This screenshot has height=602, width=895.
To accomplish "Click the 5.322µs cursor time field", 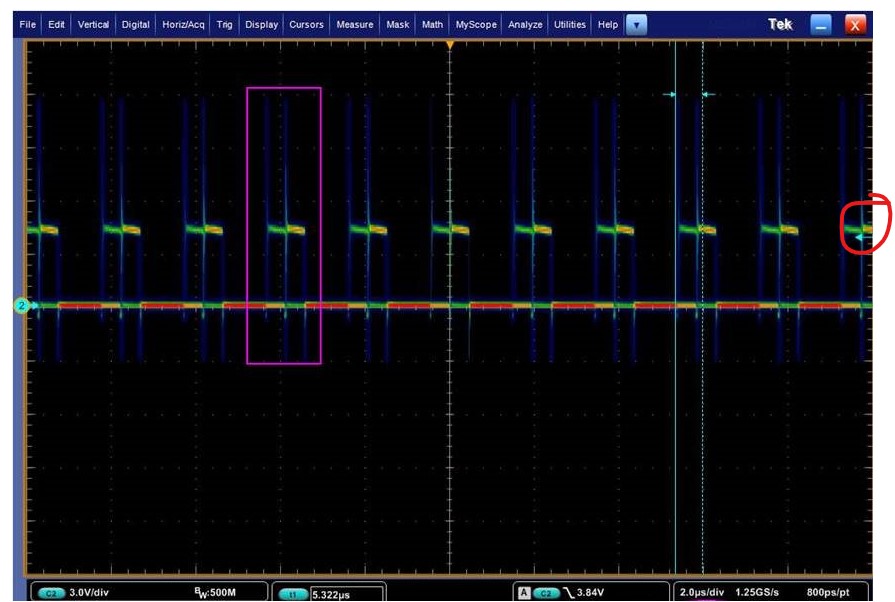I will coord(347,594).
